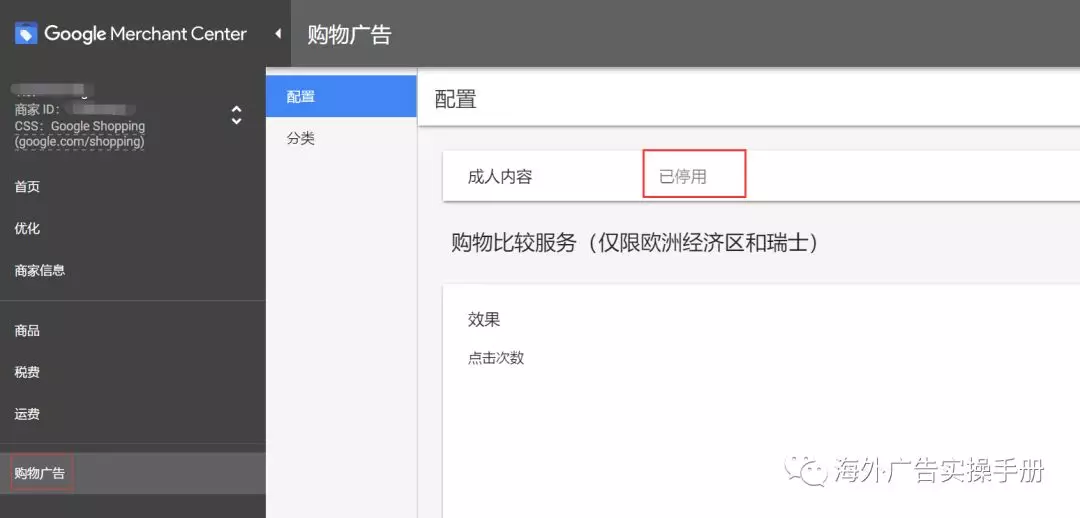
Task: Switch to the 分类 tab
Action: (301, 139)
